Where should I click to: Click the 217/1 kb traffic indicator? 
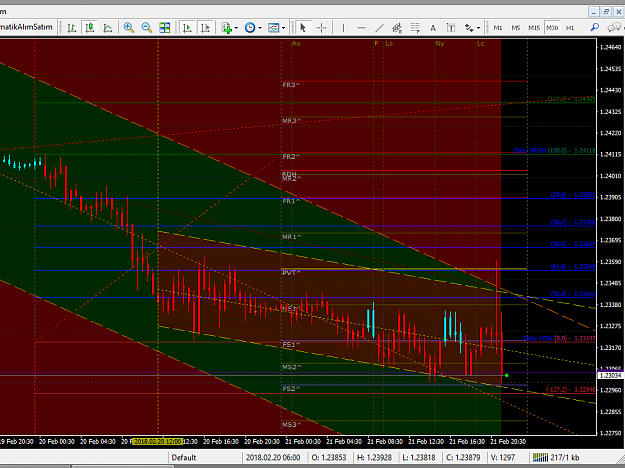pos(565,457)
